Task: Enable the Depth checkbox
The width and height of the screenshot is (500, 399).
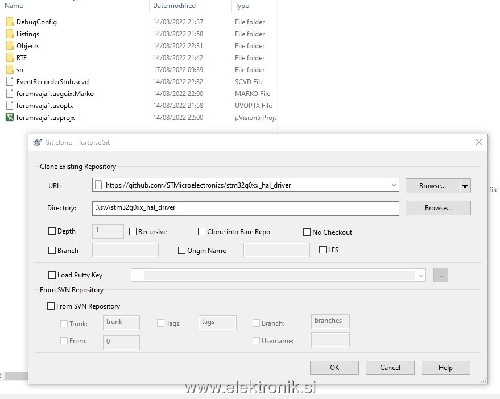Action: 52,231
